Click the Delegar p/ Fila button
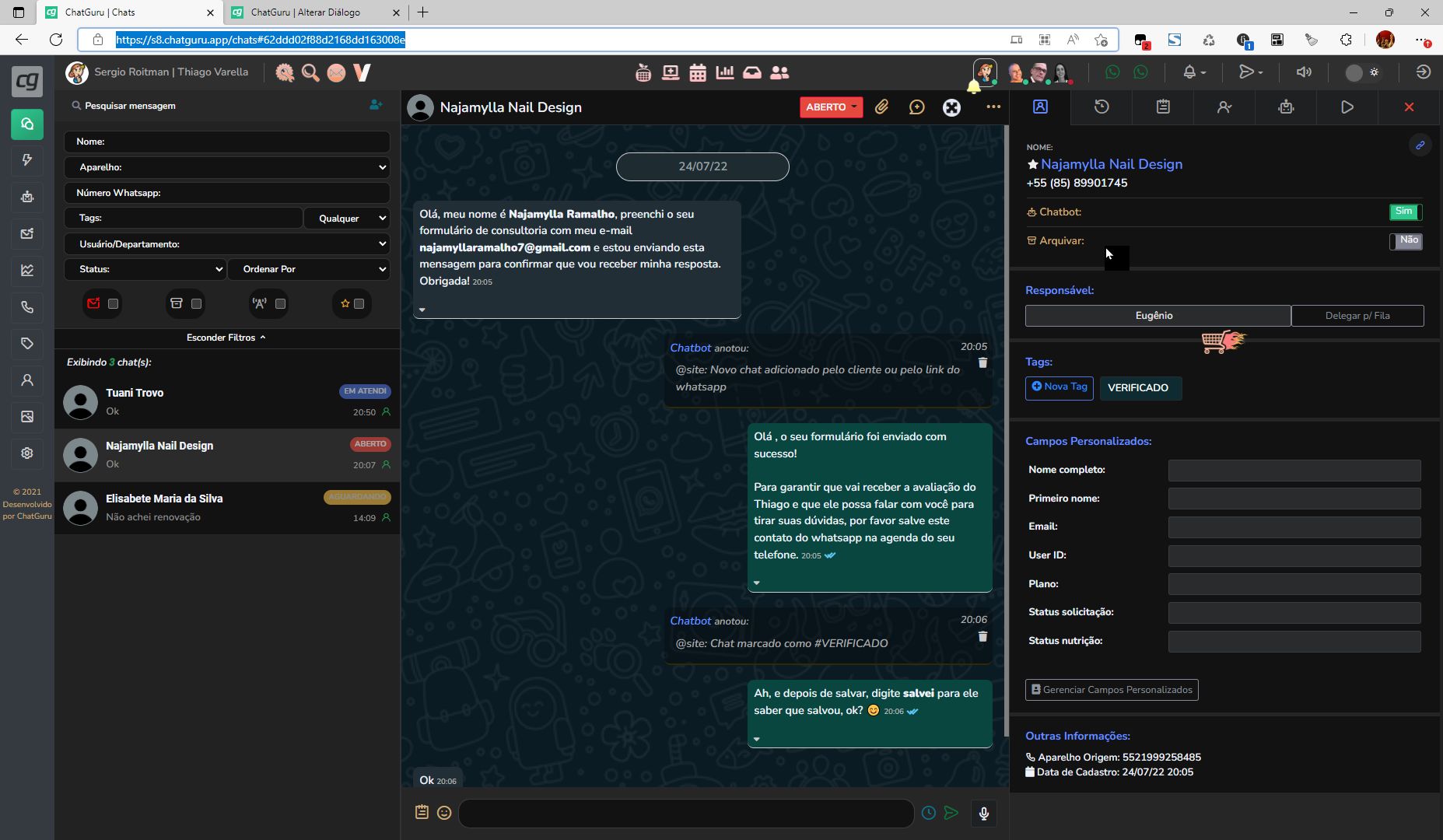 coord(1357,316)
